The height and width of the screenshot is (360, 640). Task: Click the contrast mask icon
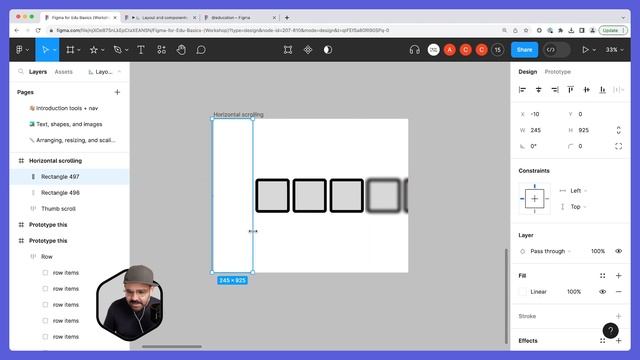pyautogui.click(x=328, y=50)
